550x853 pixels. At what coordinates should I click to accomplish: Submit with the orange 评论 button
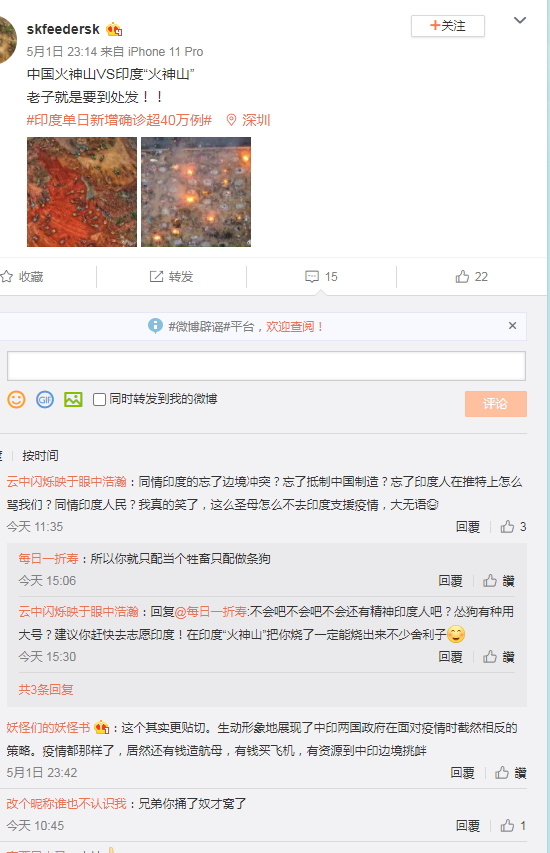click(496, 404)
